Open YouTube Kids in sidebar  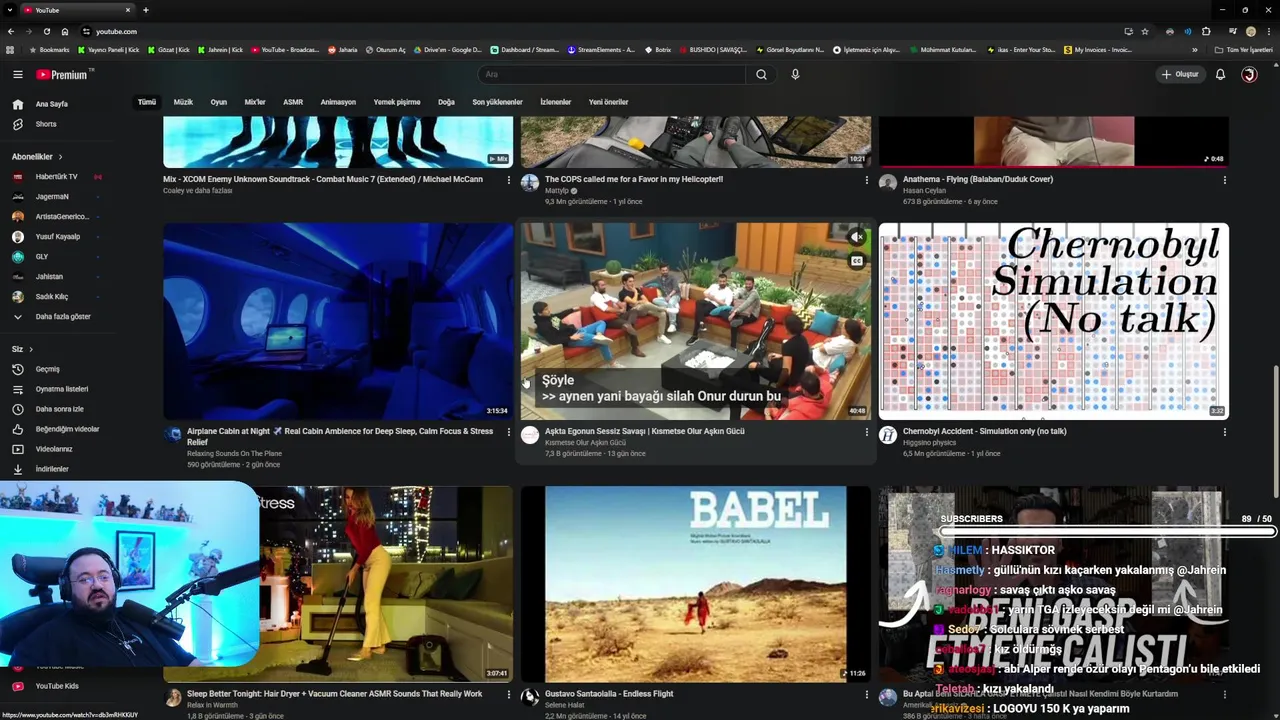56,686
